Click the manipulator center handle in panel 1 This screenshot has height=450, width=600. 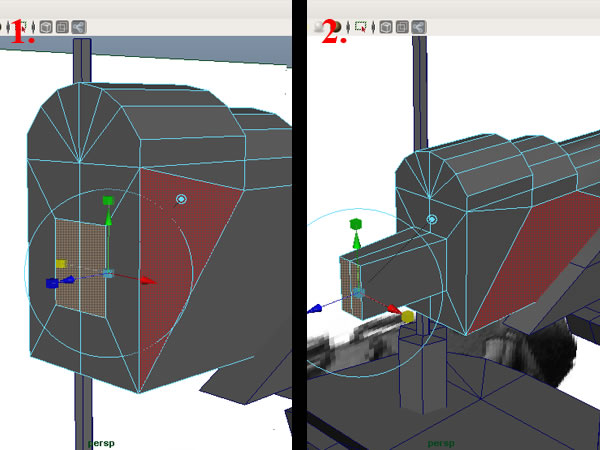(109, 273)
